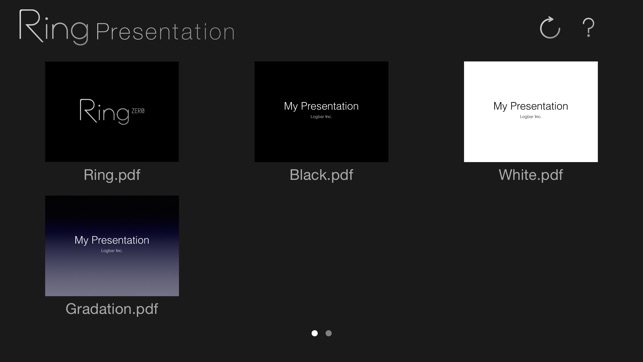Click My Presentation title on the white slide
The height and width of the screenshot is (362, 643).
coord(531,106)
